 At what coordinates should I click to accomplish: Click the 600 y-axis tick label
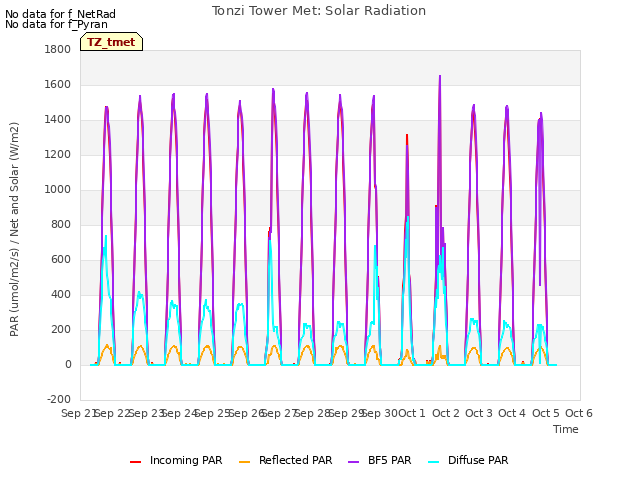pyautogui.click(x=61, y=260)
